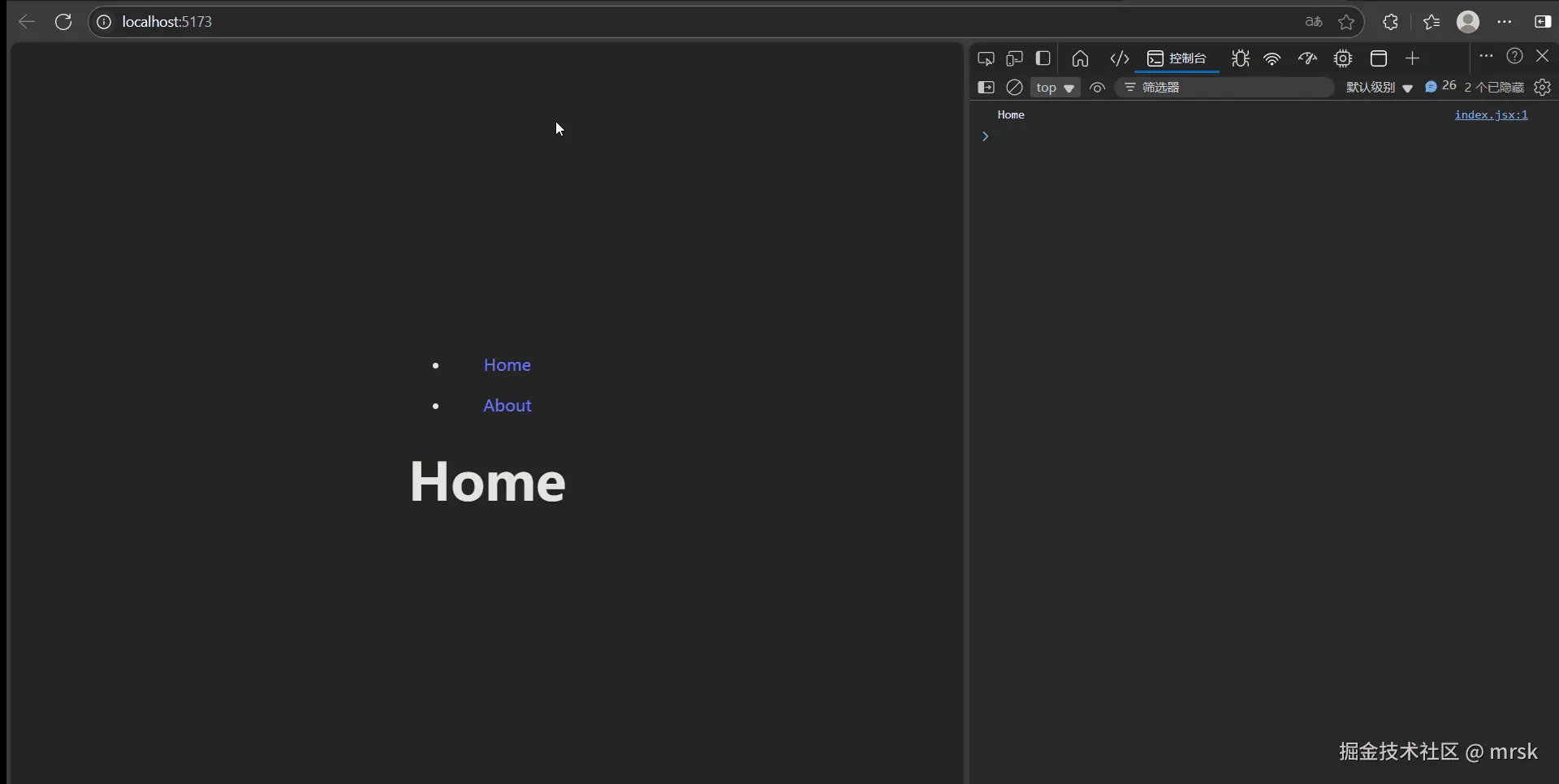The image size is (1559, 784).
Task: Reload the localhost page
Action: [63, 22]
